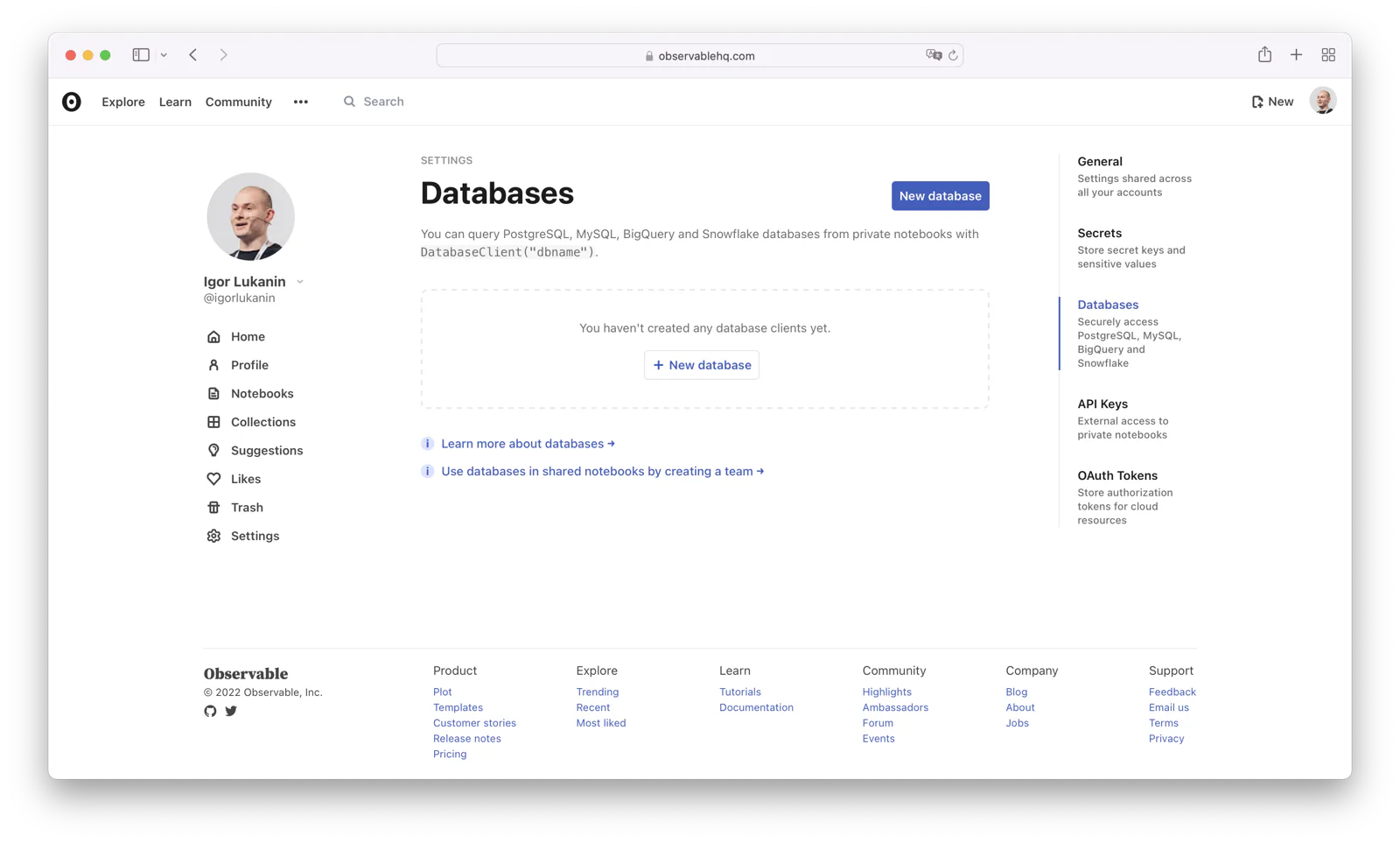Viewport: 1400px width, 843px height.
Task: Click the New notebook icon
Action: point(1257,102)
